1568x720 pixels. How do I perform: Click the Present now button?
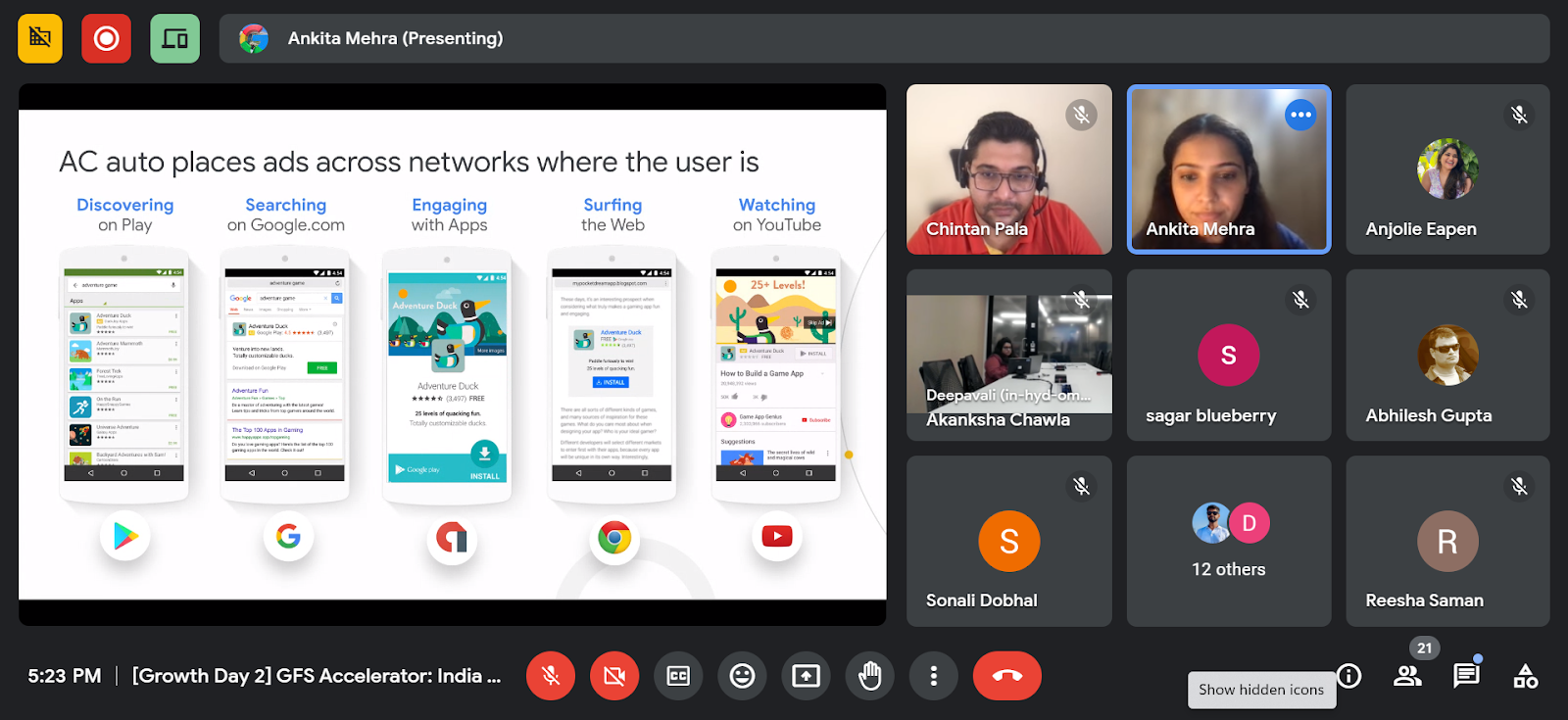[806, 676]
